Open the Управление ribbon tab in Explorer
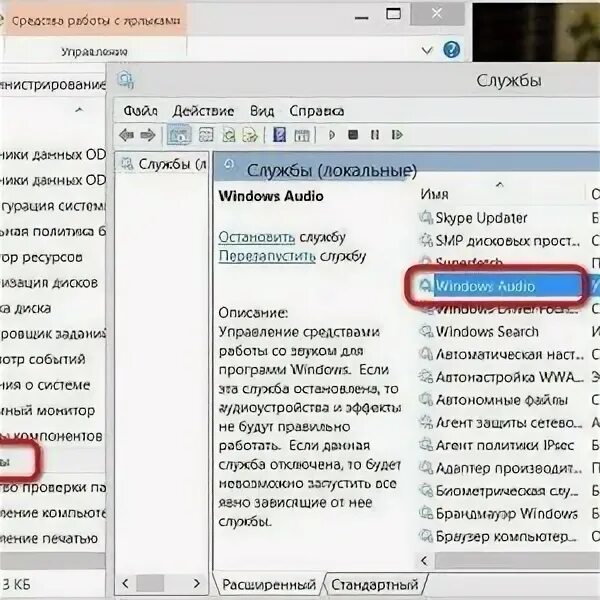Image resolution: width=600 pixels, height=600 pixels. click(94, 52)
